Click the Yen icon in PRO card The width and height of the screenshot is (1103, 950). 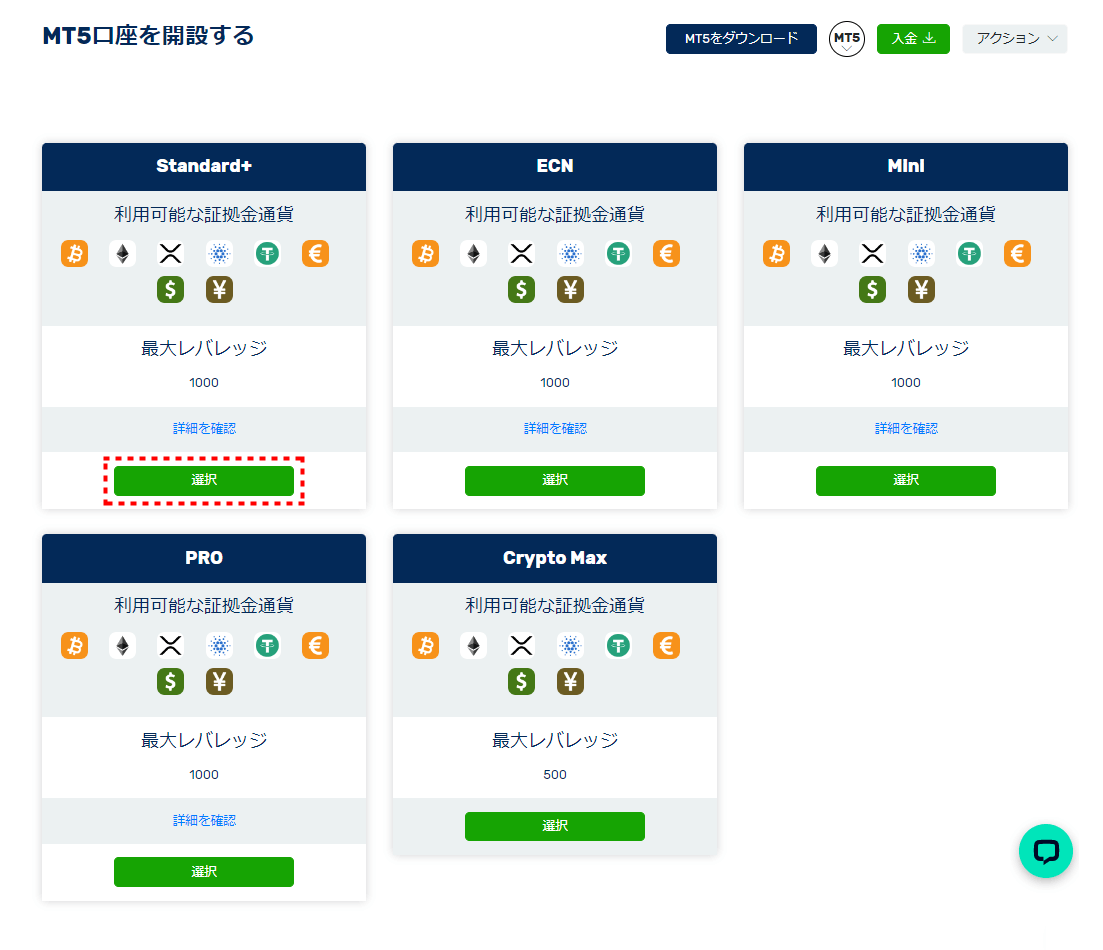[219, 681]
